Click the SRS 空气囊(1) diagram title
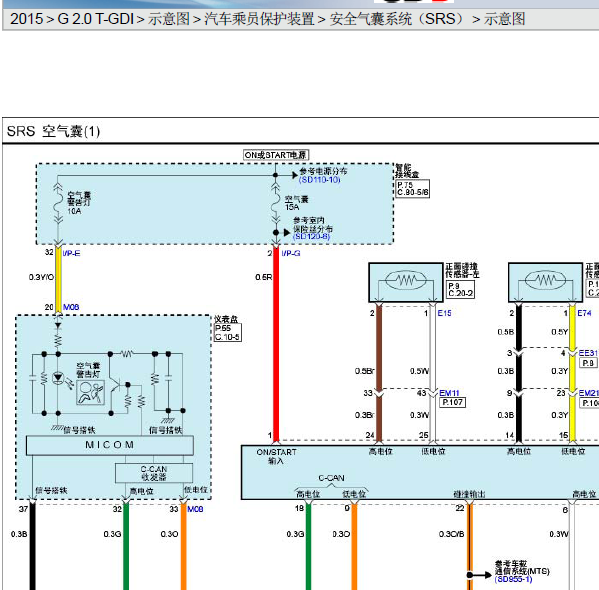 tap(53, 131)
